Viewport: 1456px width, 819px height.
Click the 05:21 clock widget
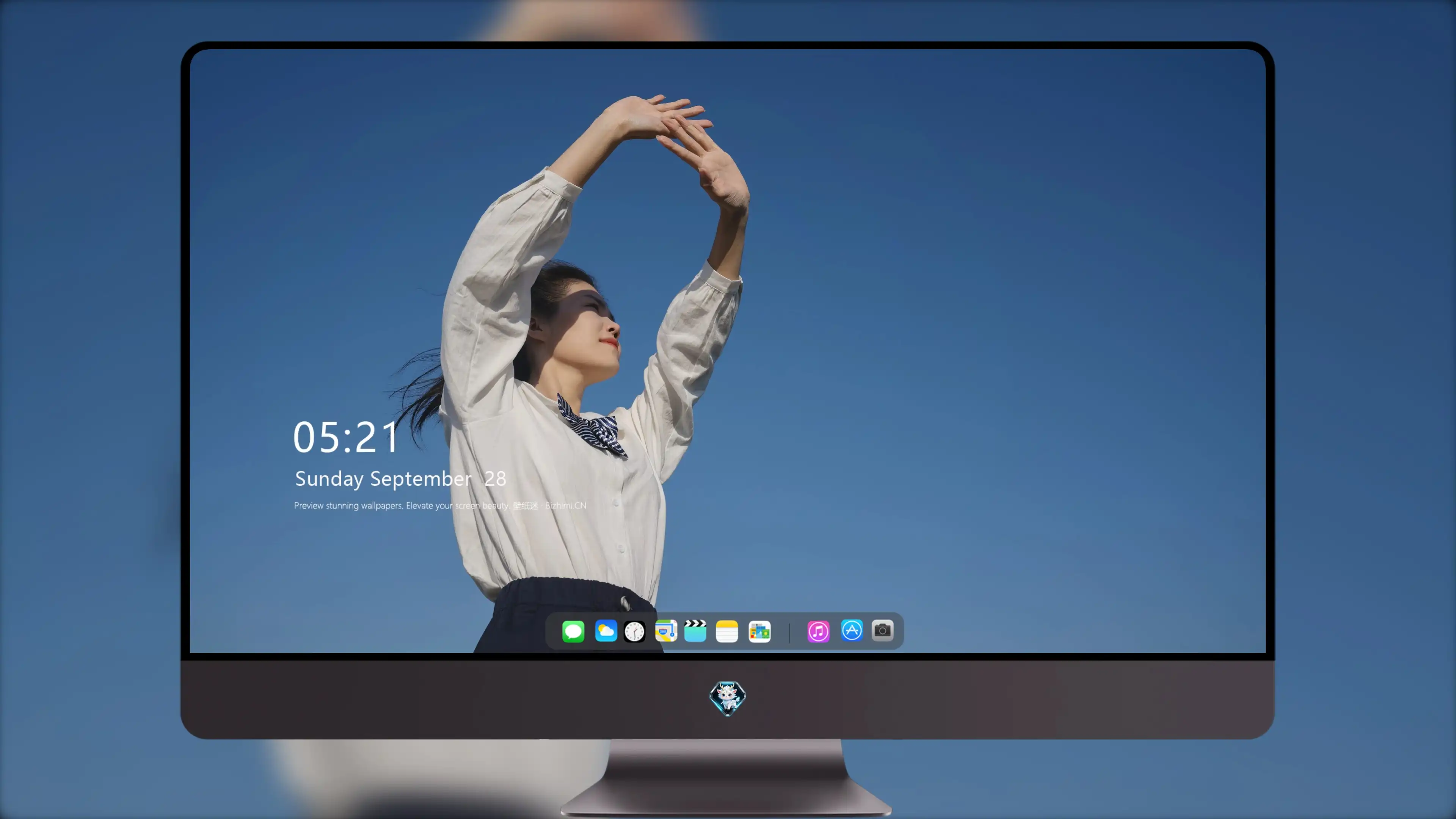345,437
